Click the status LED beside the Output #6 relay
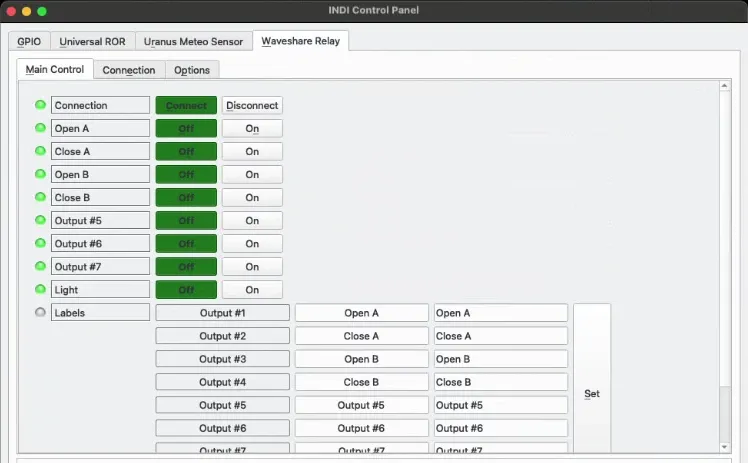Screen dimensions: 748x463 pyautogui.click(x=41, y=243)
